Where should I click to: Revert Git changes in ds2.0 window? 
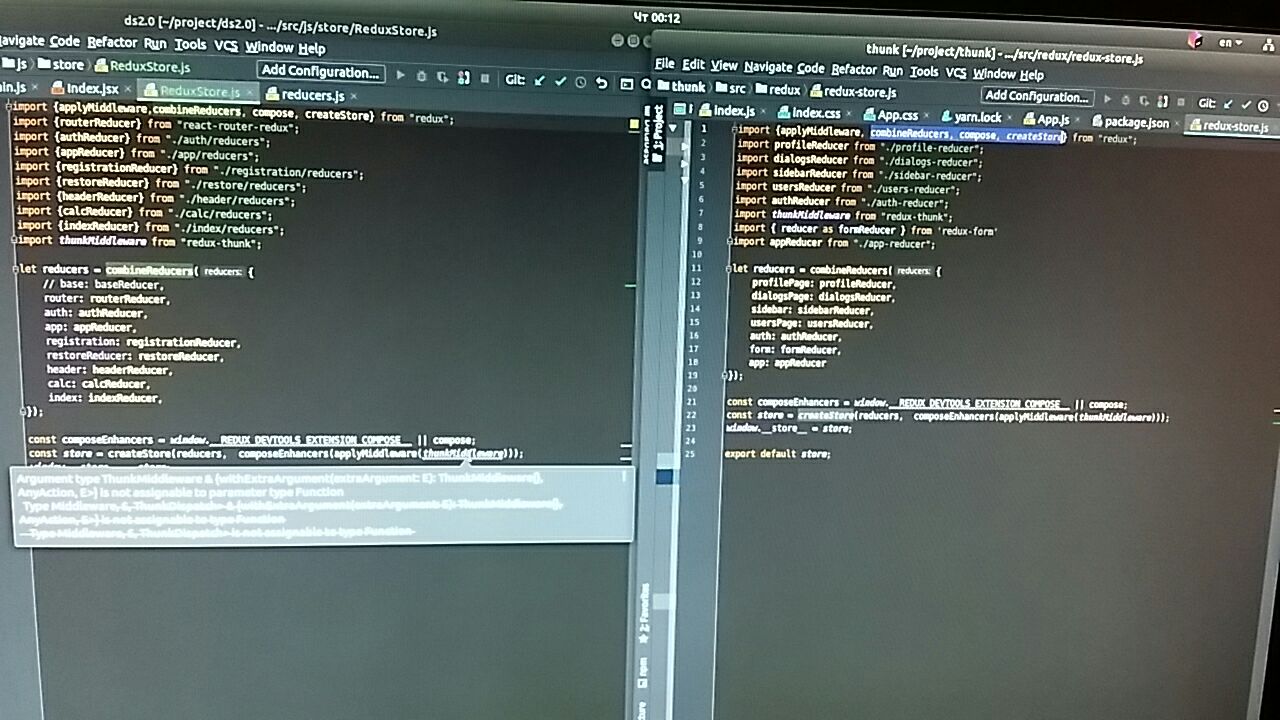coord(602,83)
